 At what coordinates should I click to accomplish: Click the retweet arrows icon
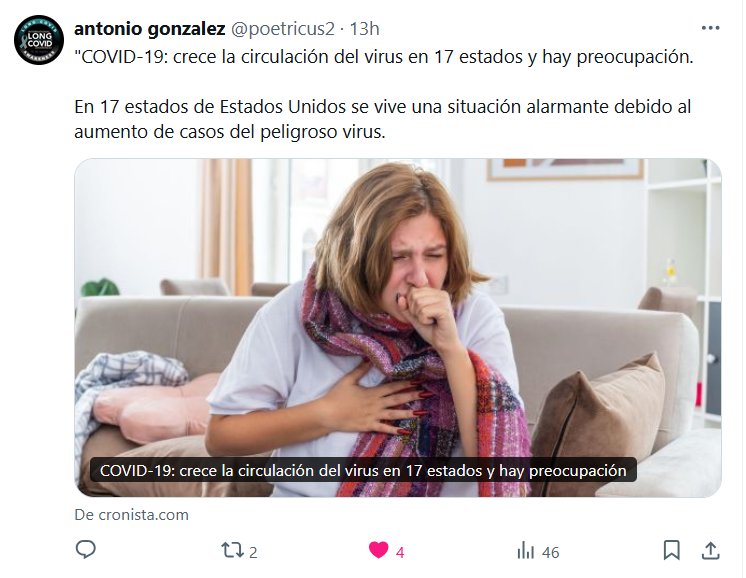pos(232,550)
